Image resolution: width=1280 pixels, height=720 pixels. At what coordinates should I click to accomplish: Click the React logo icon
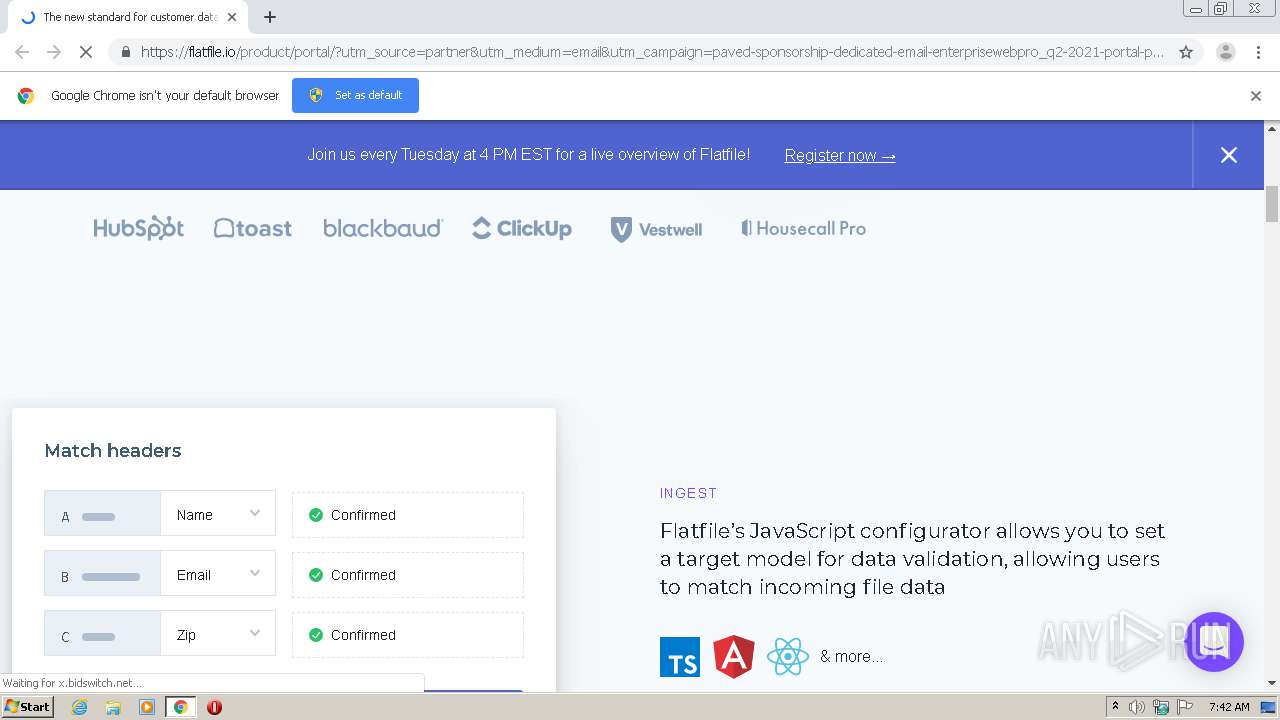click(x=787, y=656)
